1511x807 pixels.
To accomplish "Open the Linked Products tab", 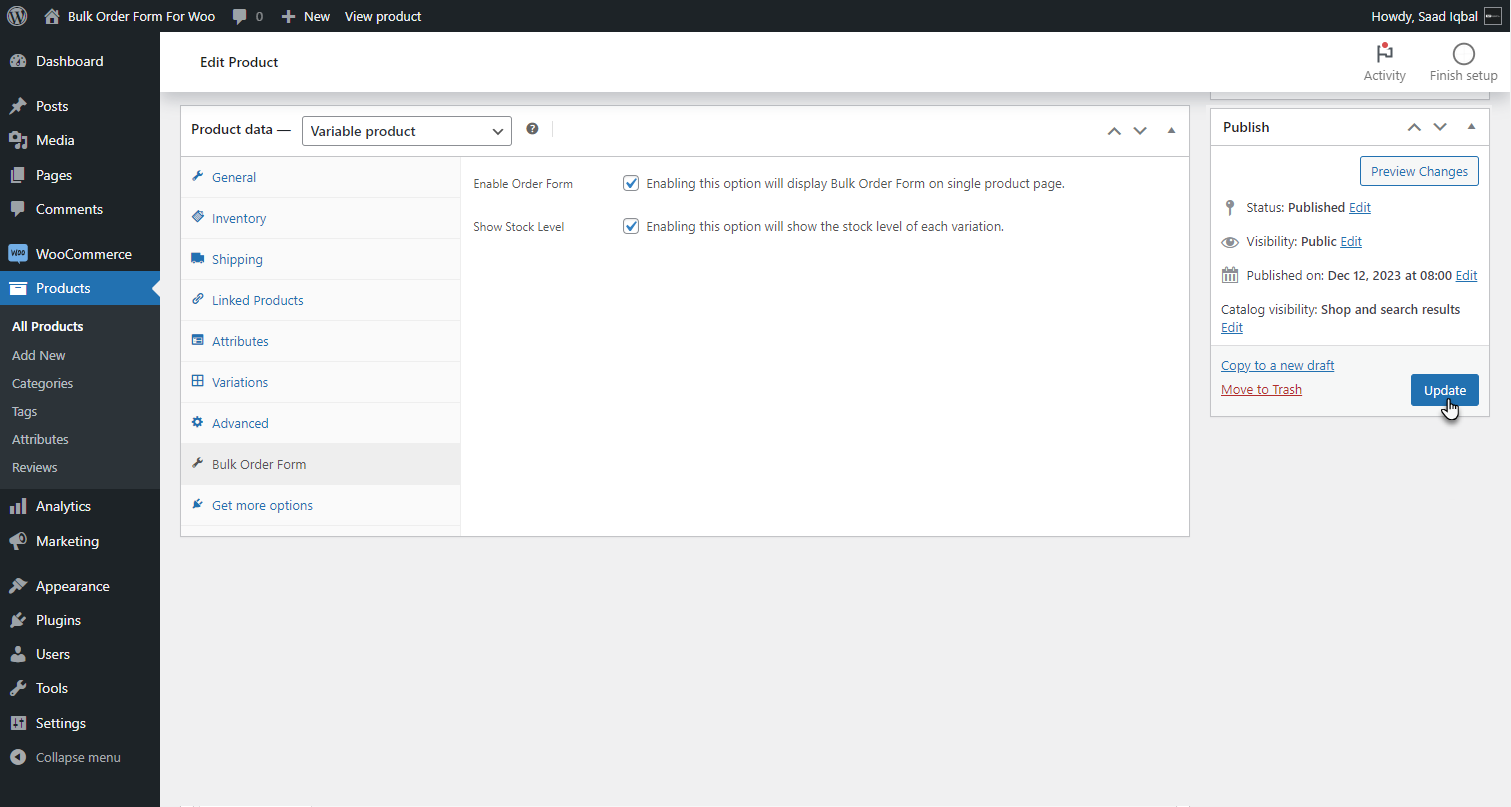I will click(320, 300).
